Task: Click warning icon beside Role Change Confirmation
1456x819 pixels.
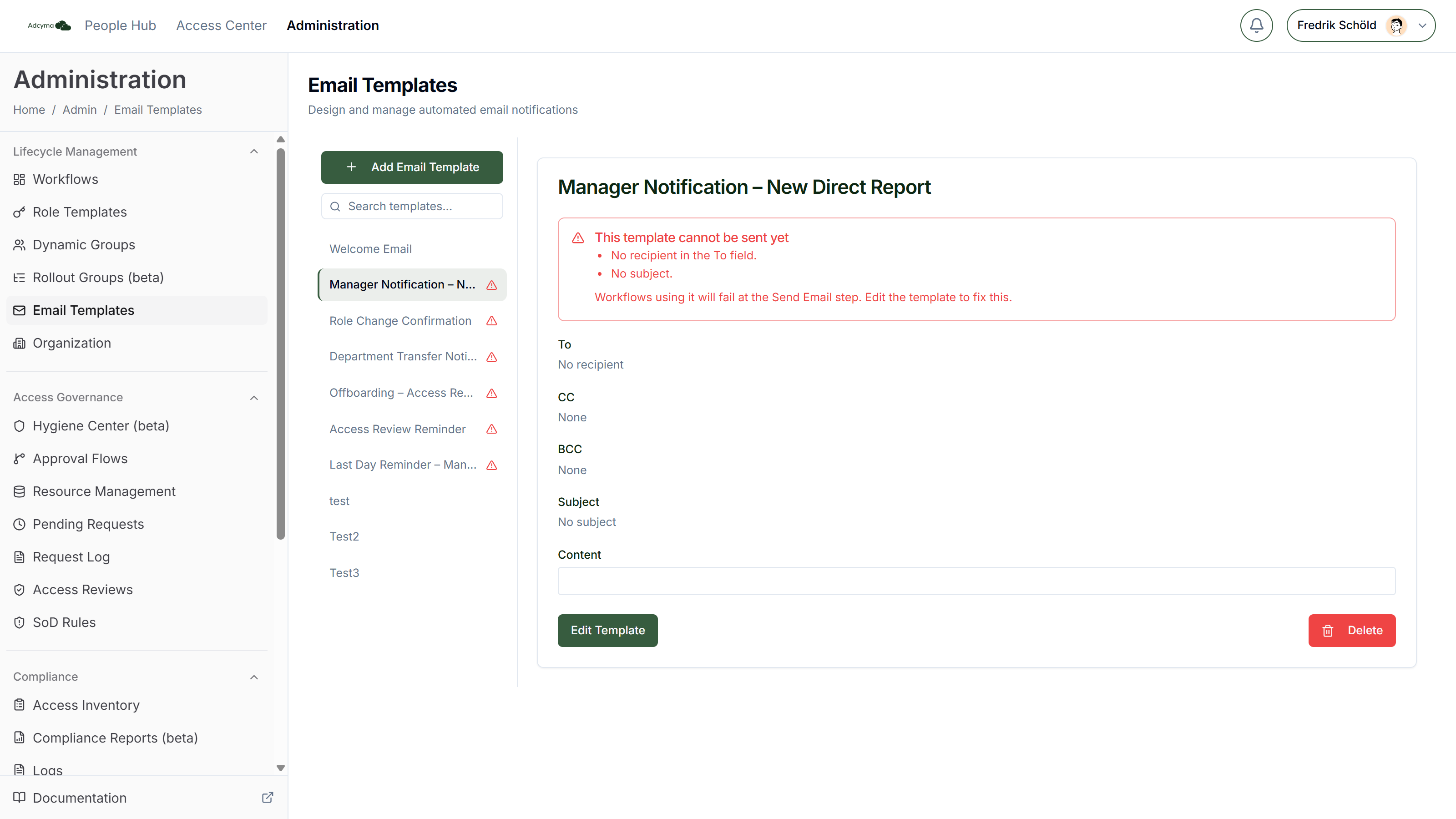Action: click(492, 321)
